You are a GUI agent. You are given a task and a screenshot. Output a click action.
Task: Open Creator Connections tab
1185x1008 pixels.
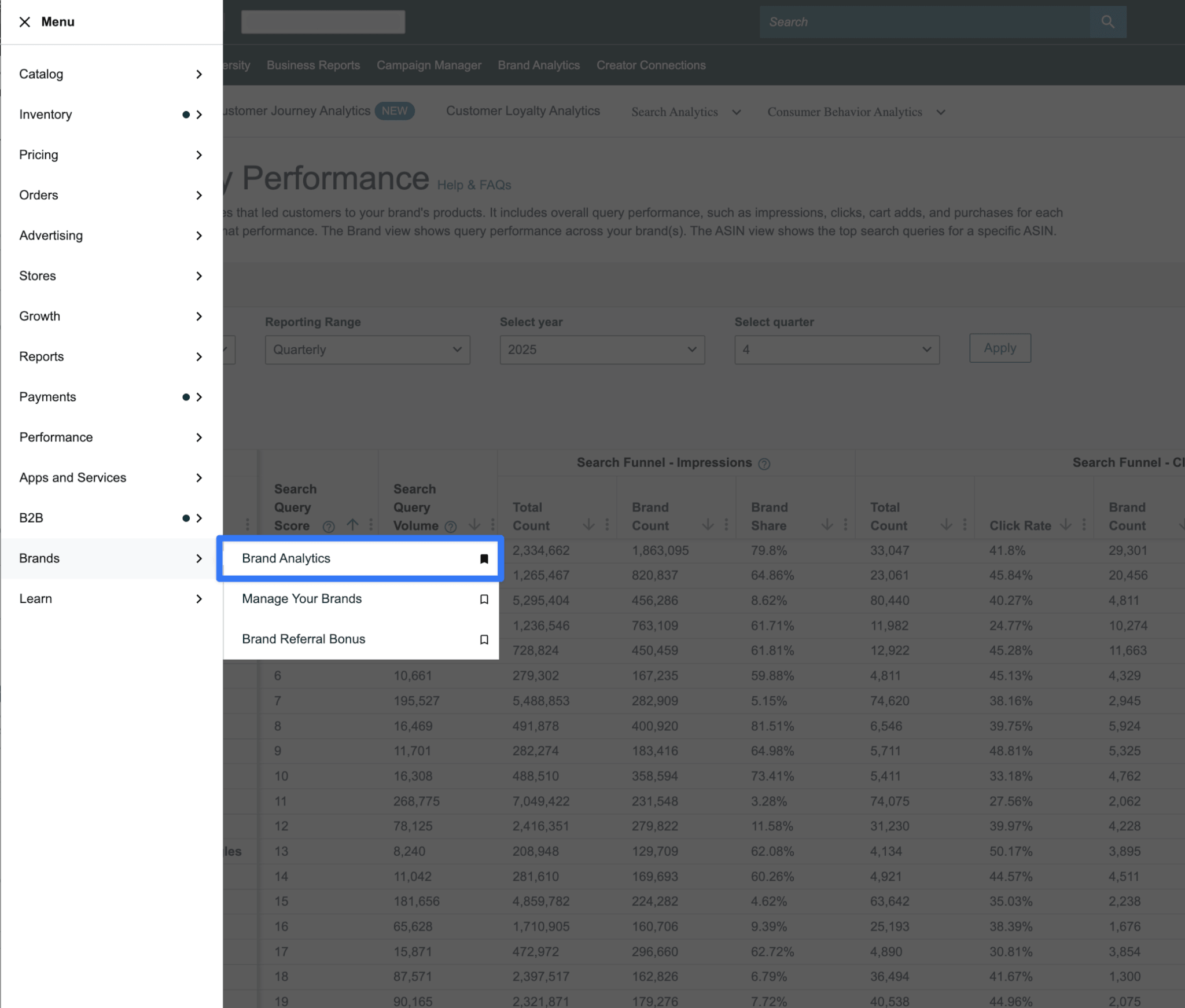tap(651, 65)
